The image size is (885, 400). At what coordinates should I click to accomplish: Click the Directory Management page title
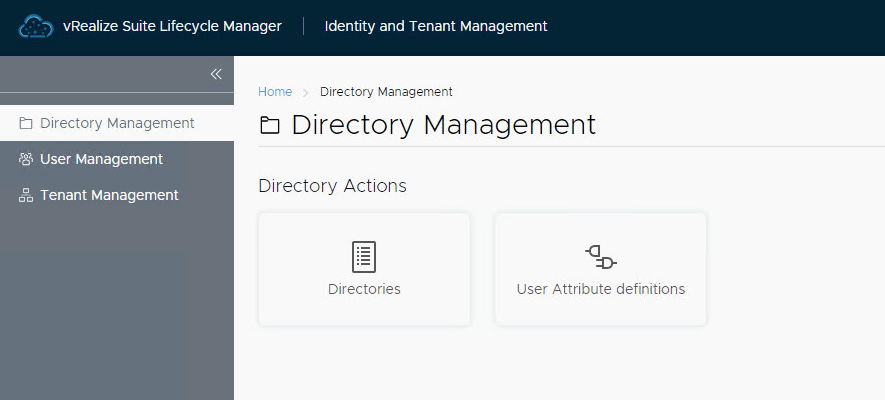[x=443, y=125]
